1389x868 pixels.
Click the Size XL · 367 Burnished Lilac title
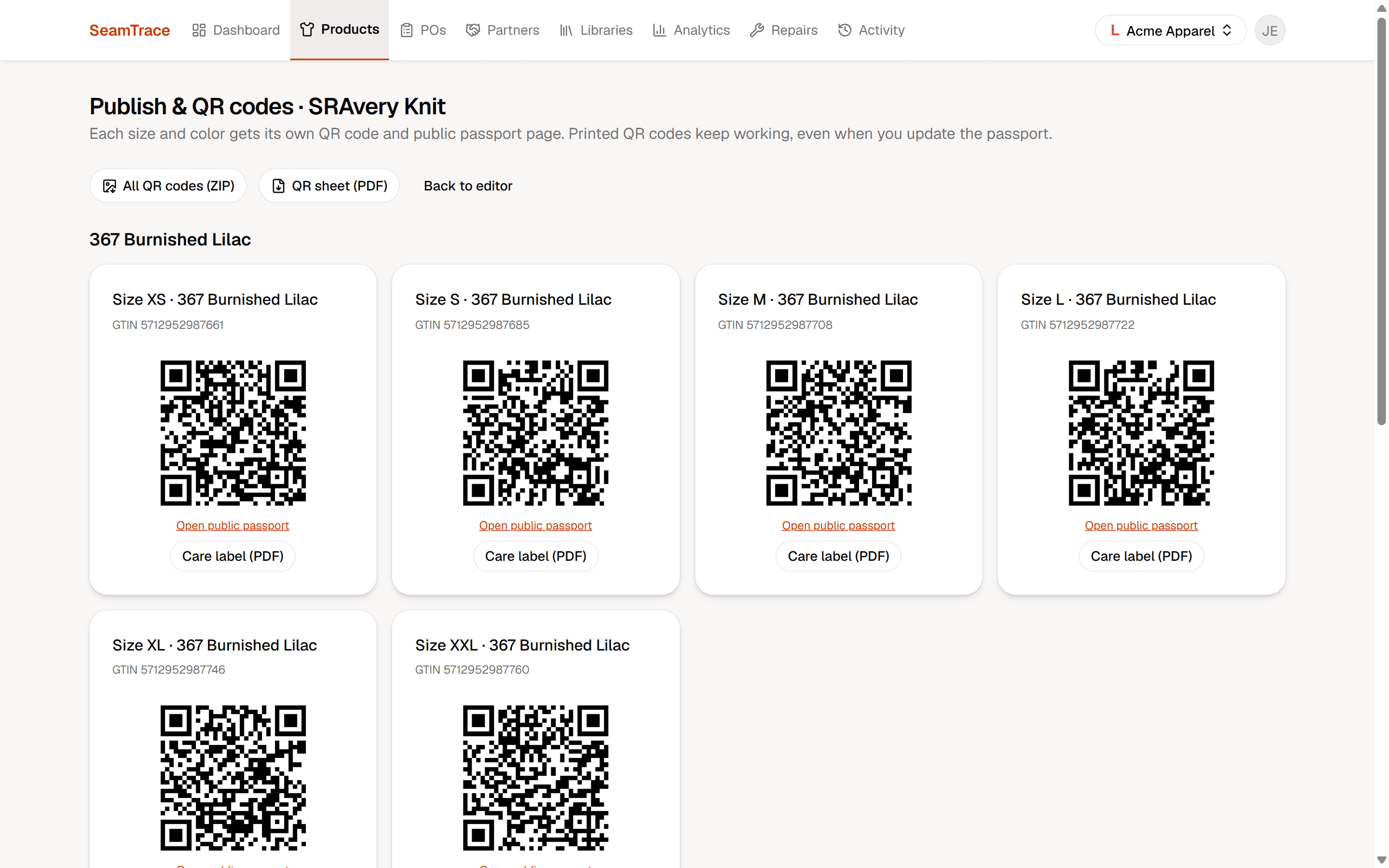click(x=215, y=645)
